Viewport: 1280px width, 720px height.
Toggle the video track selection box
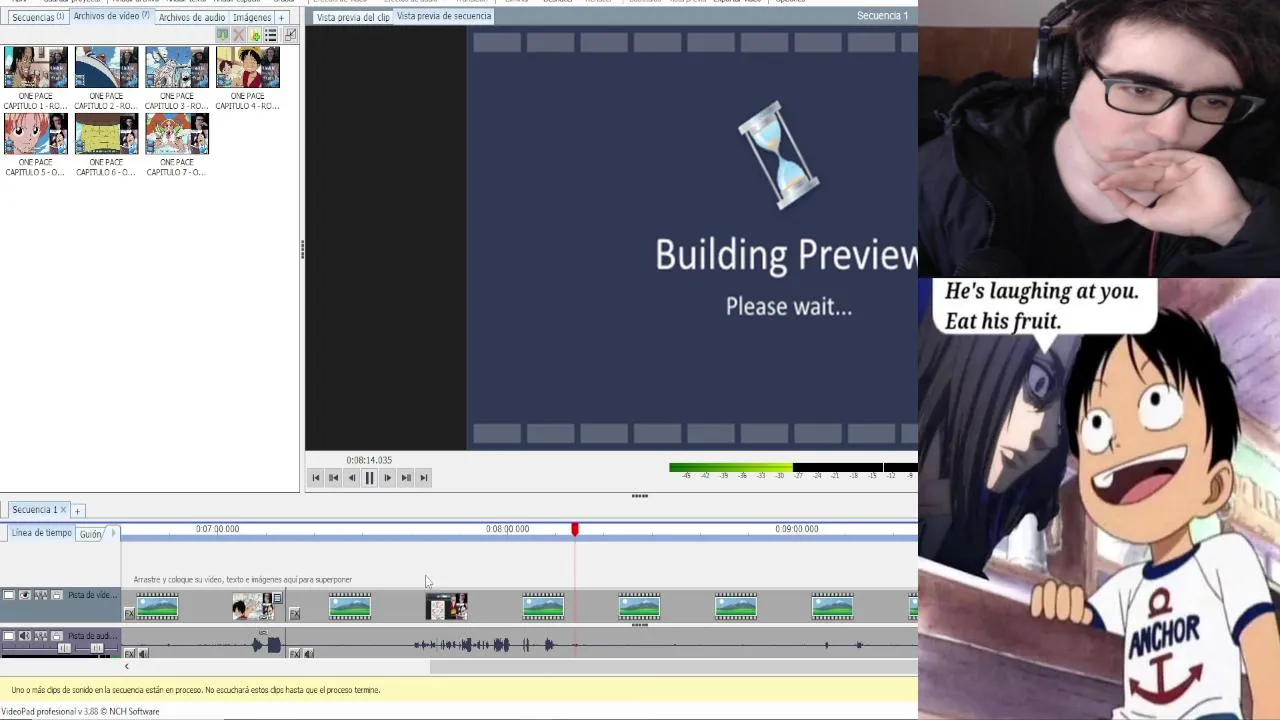(9, 595)
